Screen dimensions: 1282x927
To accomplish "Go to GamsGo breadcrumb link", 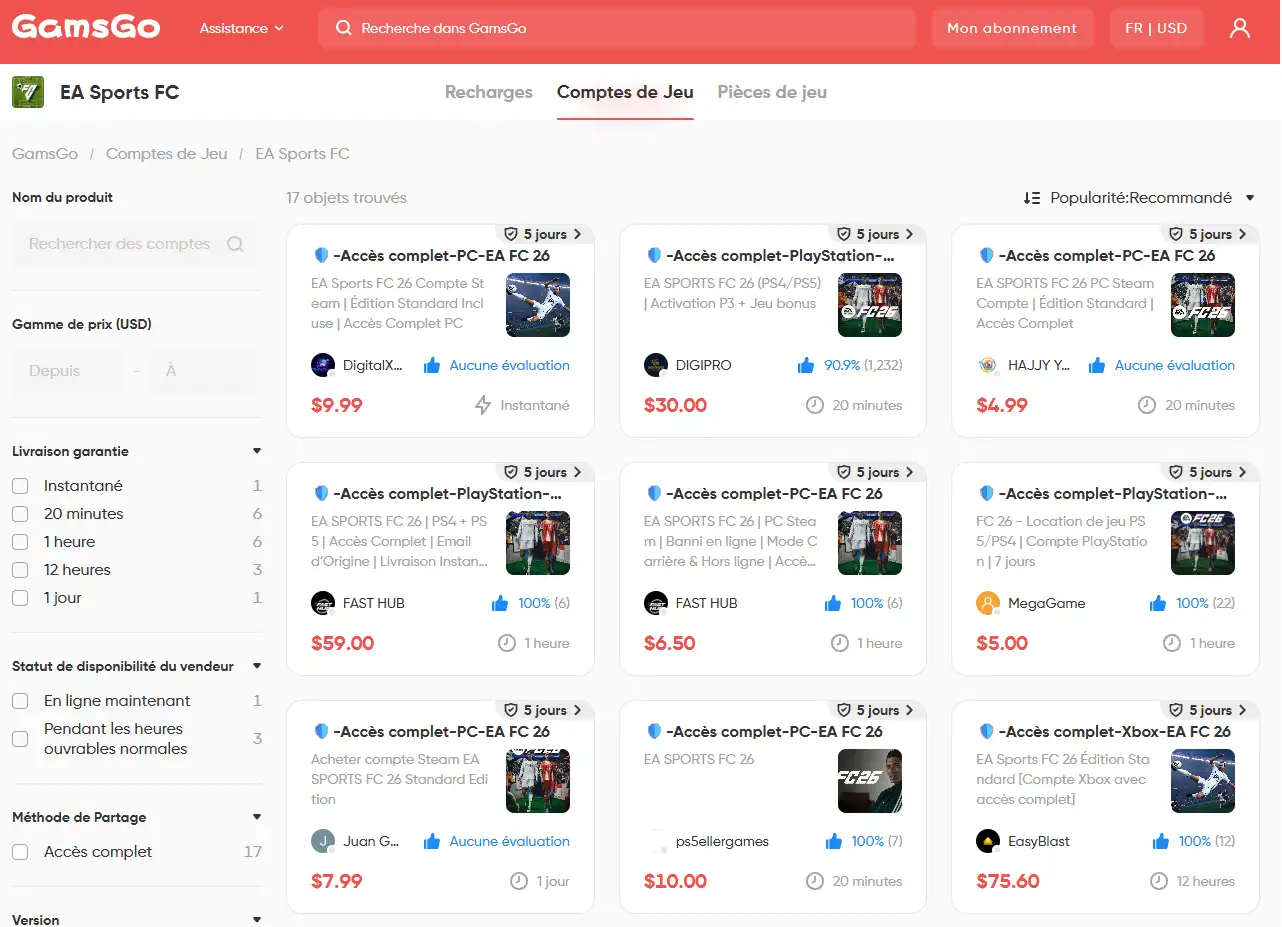I will (45, 154).
